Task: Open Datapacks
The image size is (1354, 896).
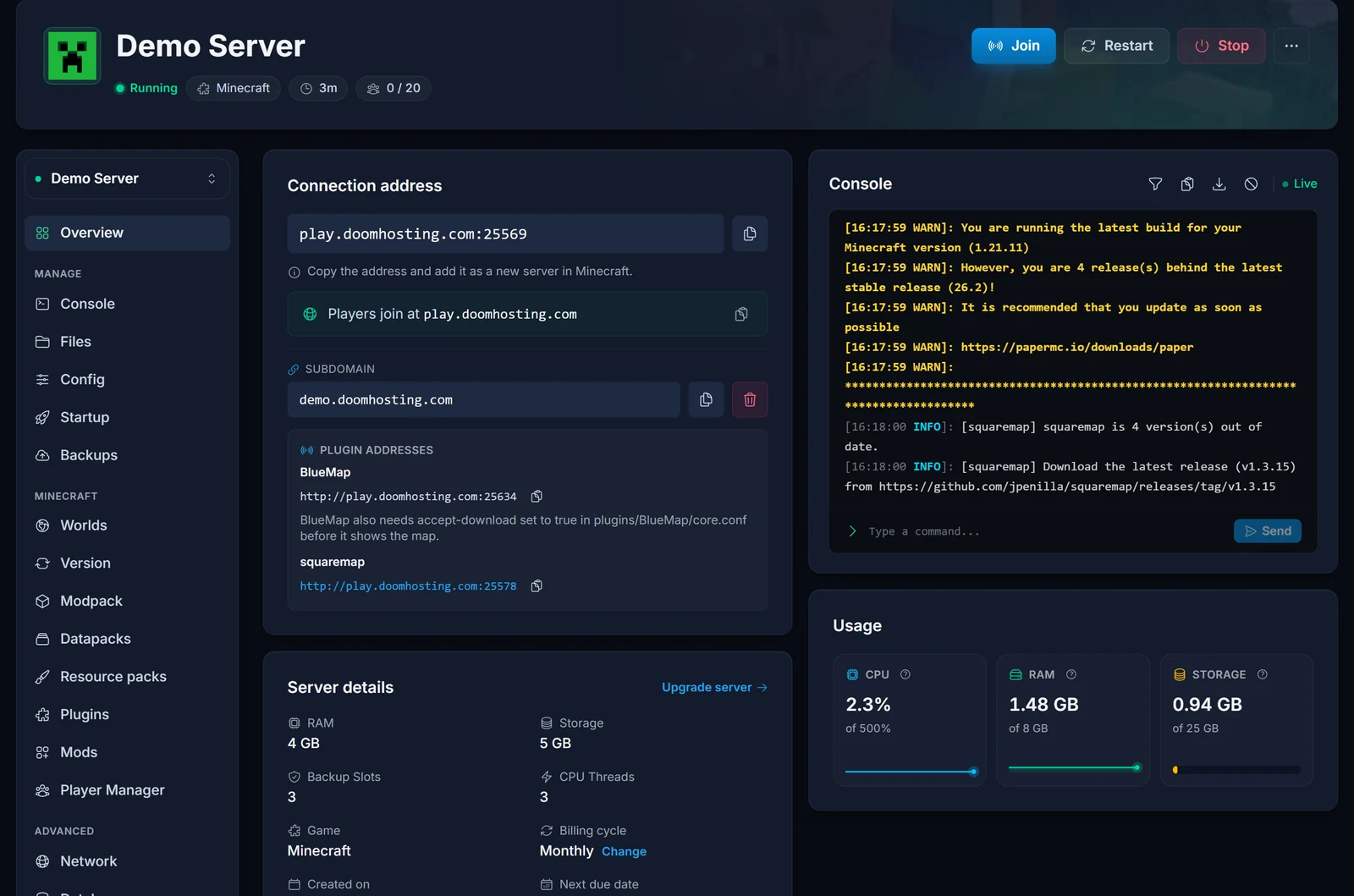Action: 127,639
